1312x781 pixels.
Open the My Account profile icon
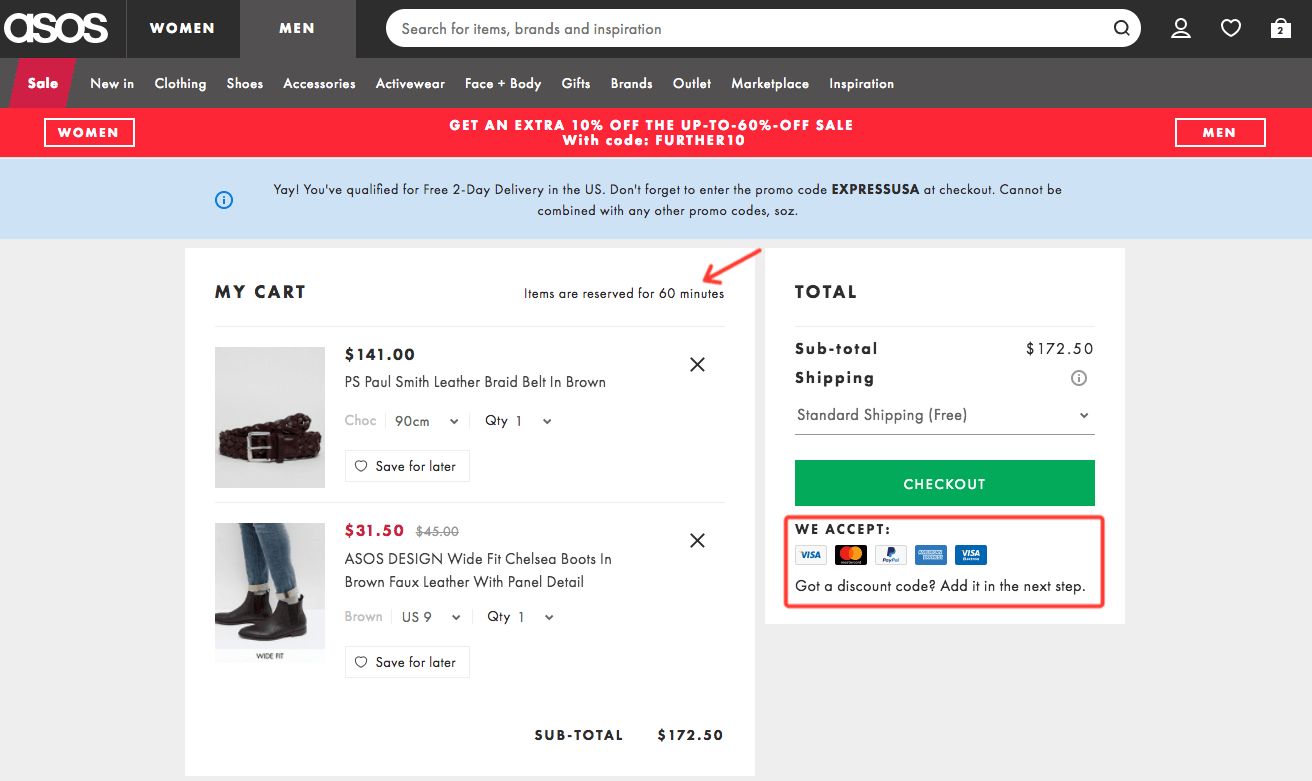[1181, 28]
